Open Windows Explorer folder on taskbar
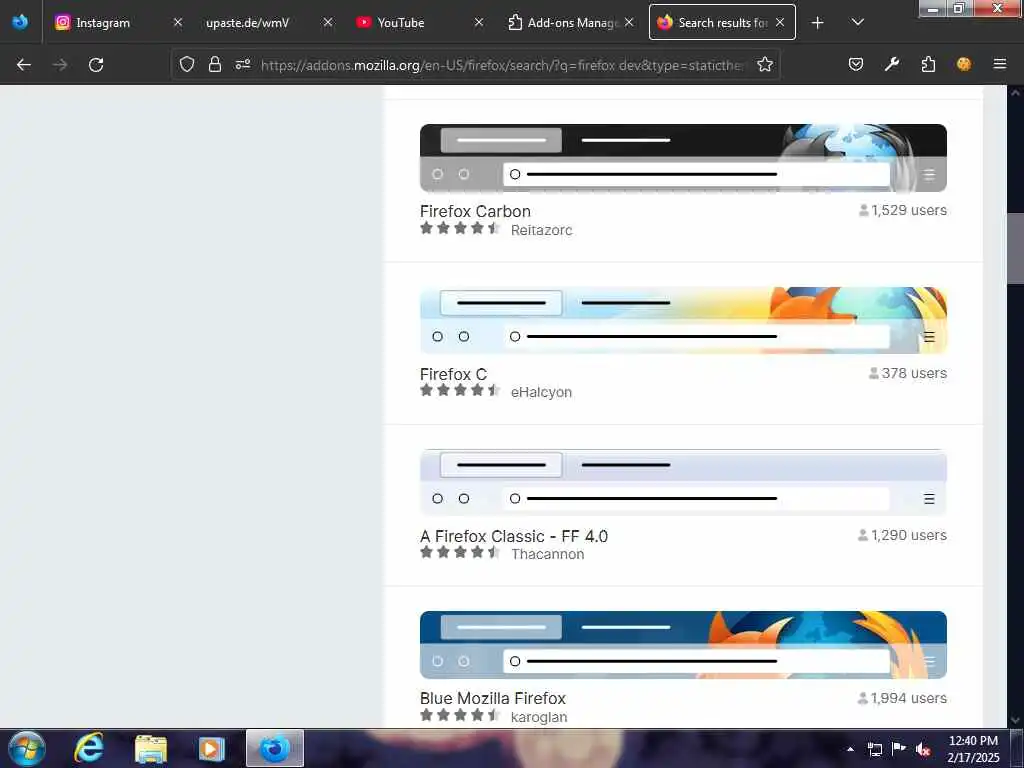 [151, 748]
